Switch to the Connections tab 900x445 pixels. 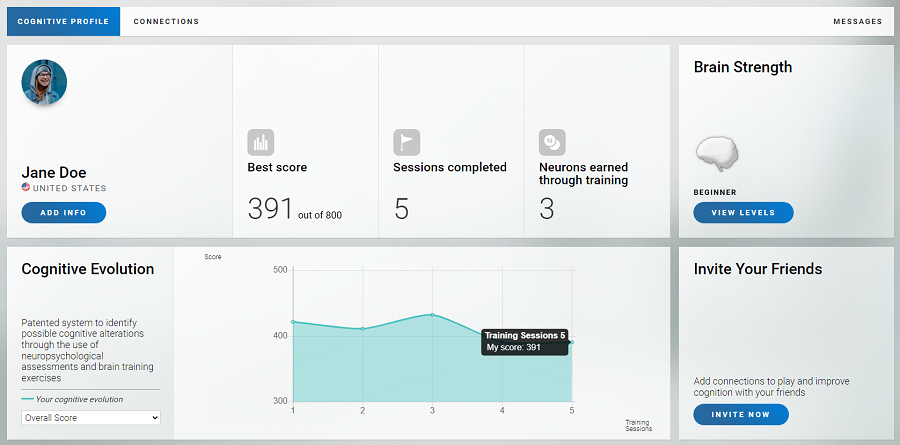point(166,21)
